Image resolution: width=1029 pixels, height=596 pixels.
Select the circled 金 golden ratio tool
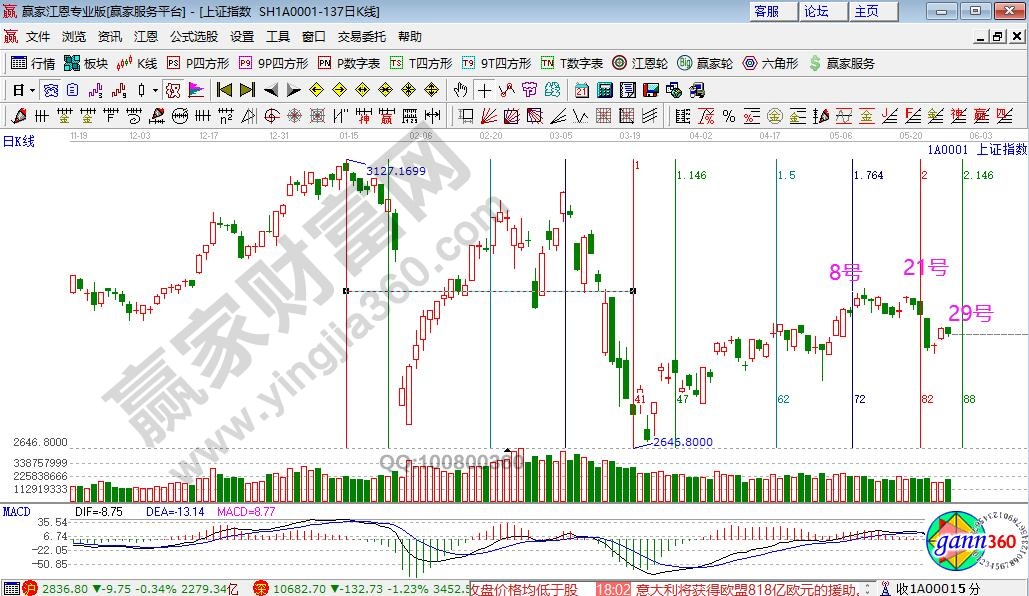774,116
